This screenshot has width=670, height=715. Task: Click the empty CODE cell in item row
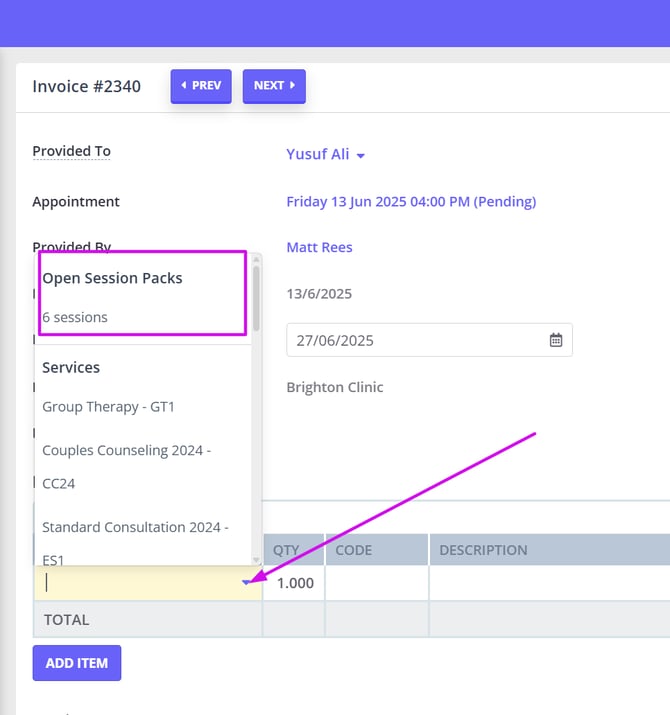pos(376,583)
